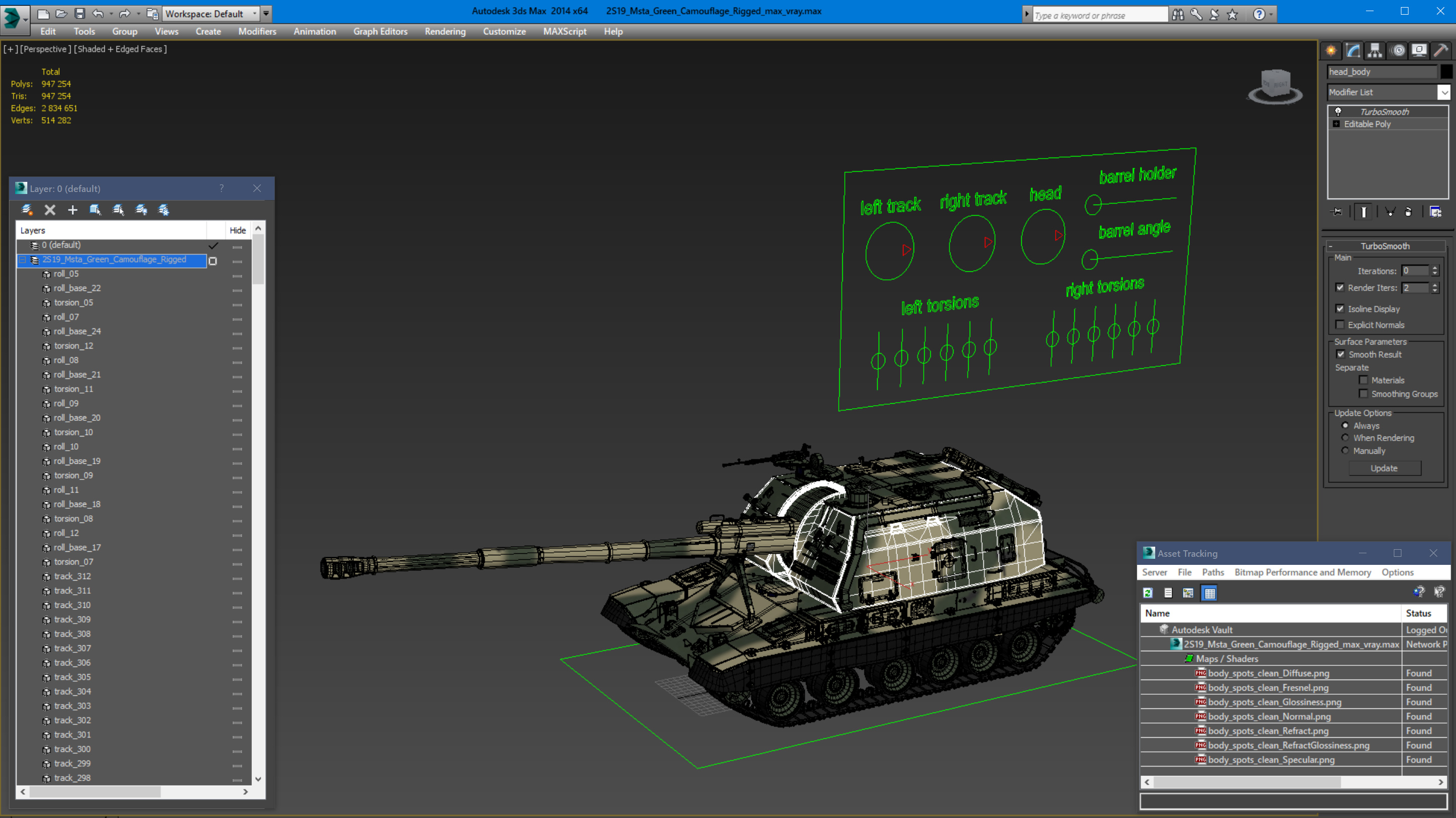Click the Pin Stack icon

click(x=1337, y=212)
